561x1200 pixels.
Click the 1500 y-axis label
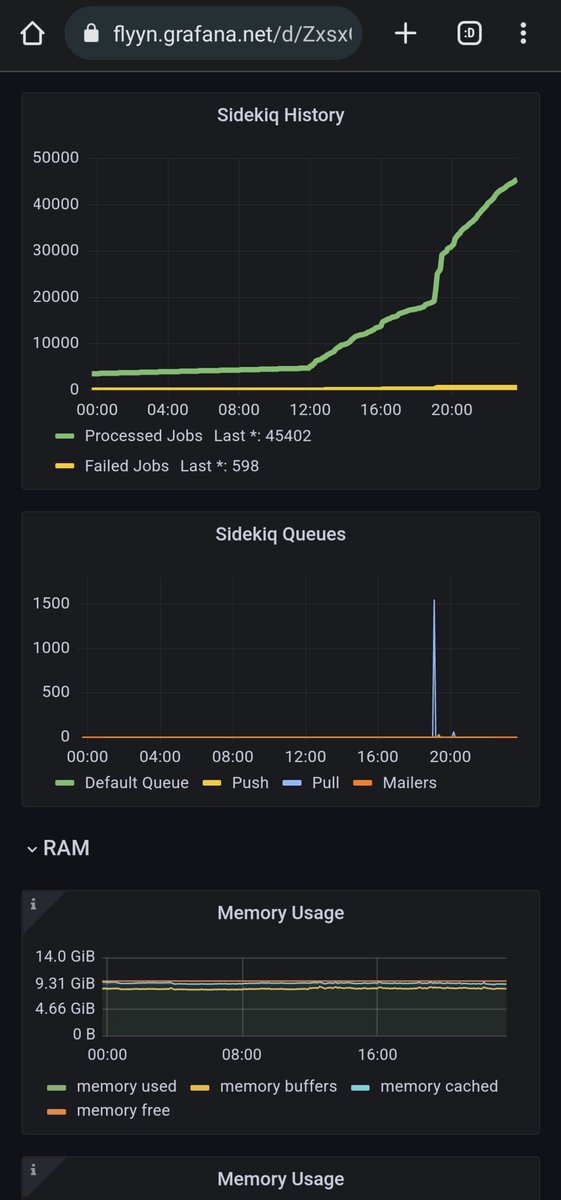51,603
